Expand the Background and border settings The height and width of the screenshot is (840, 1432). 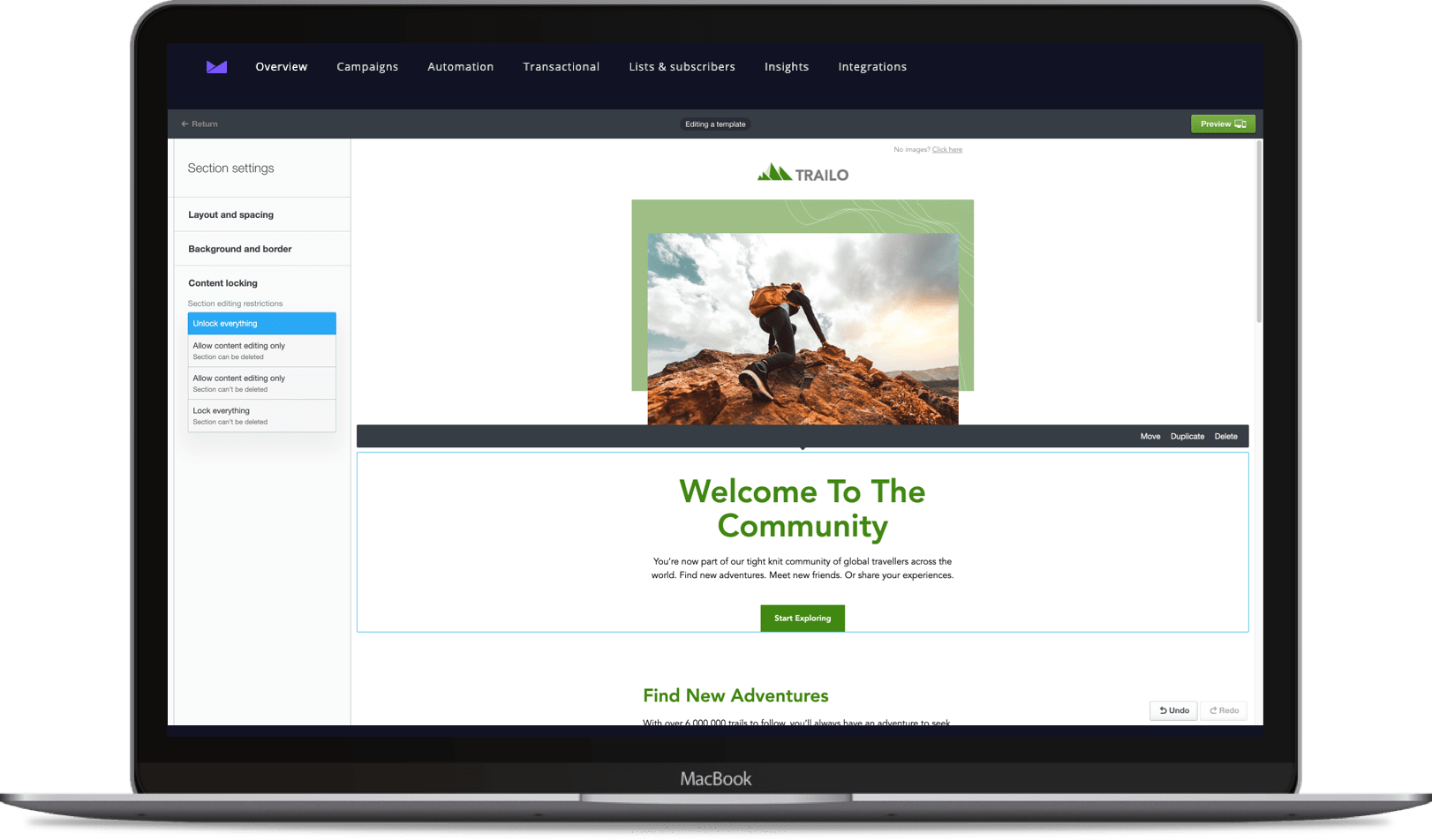click(239, 248)
